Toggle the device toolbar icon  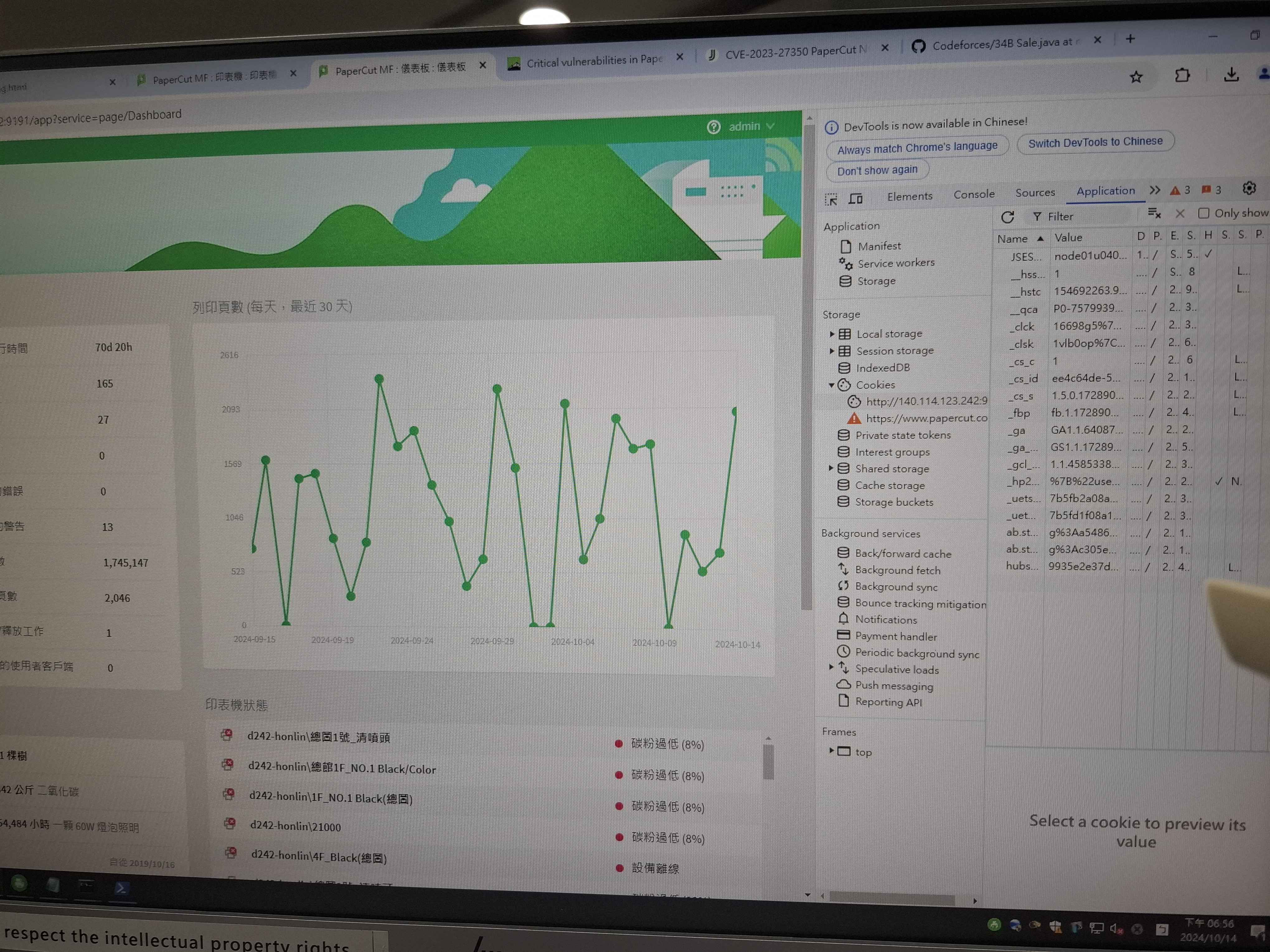855,198
